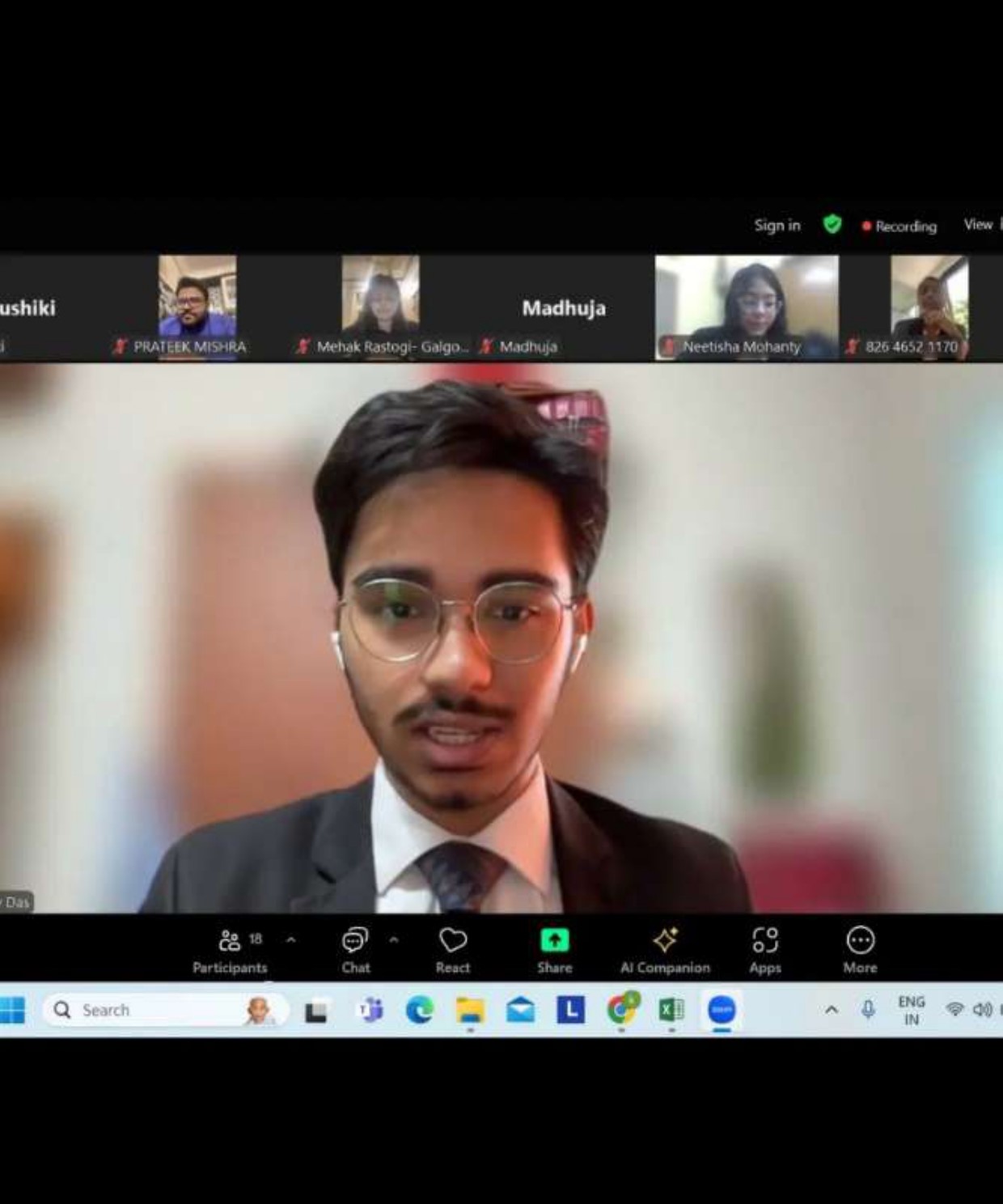Viewport: 1003px width, 1204px height.
Task: Expand the Participants options chevron
Action: 291,940
